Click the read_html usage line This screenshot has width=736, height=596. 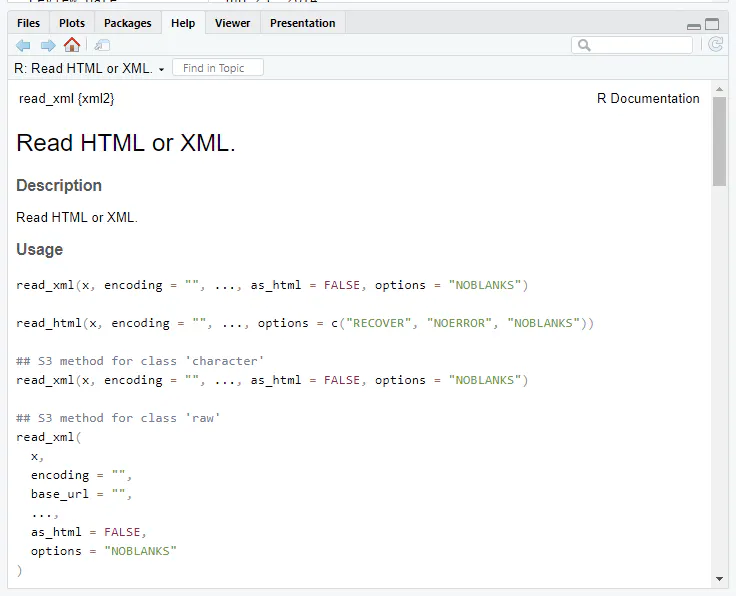click(305, 323)
